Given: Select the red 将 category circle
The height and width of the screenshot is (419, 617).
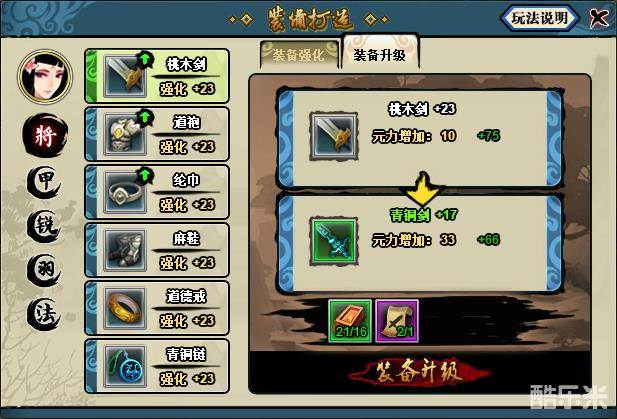Looking at the screenshot, I should point(46,135).
